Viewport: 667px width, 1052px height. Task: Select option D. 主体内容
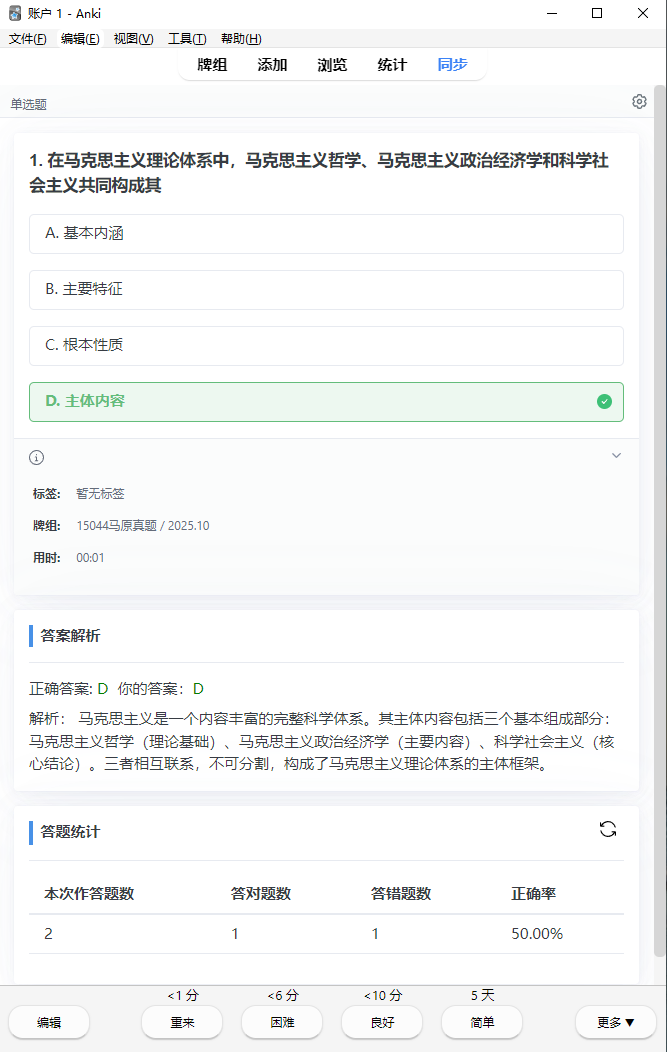coord(326,401)
